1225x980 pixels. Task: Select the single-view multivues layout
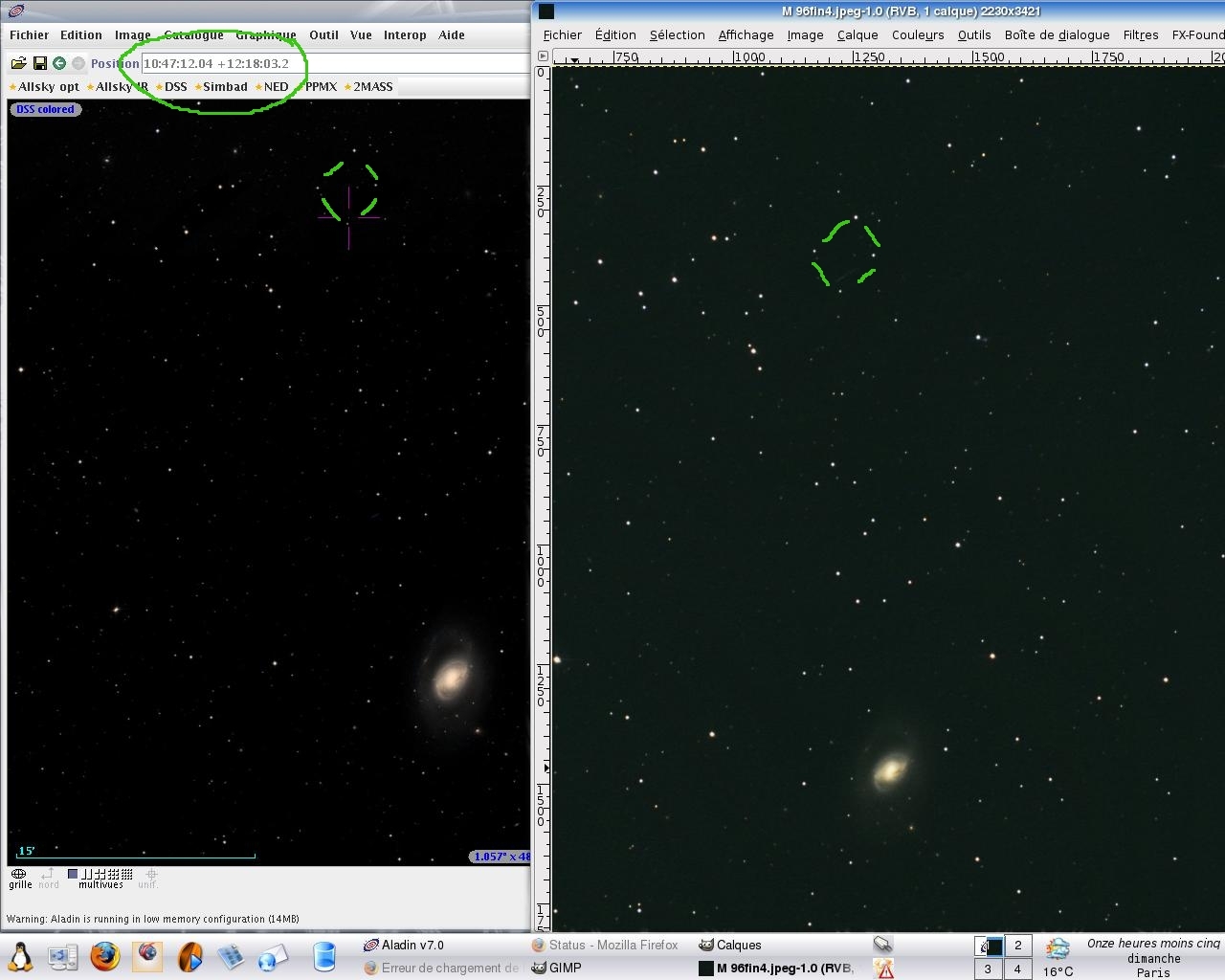[73, 874]
